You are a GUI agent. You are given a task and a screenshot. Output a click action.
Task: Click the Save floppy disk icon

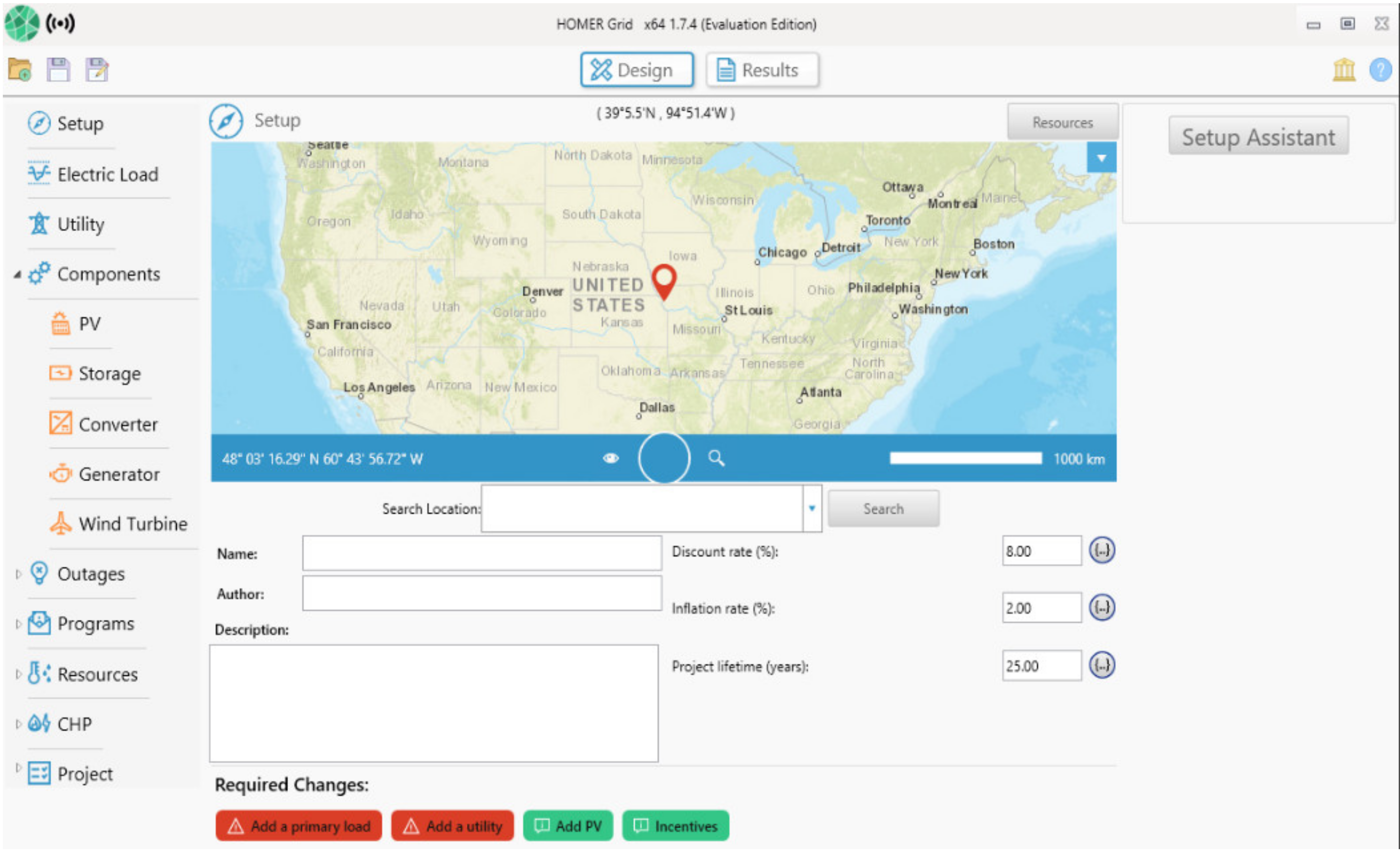[x=59, y=70]
